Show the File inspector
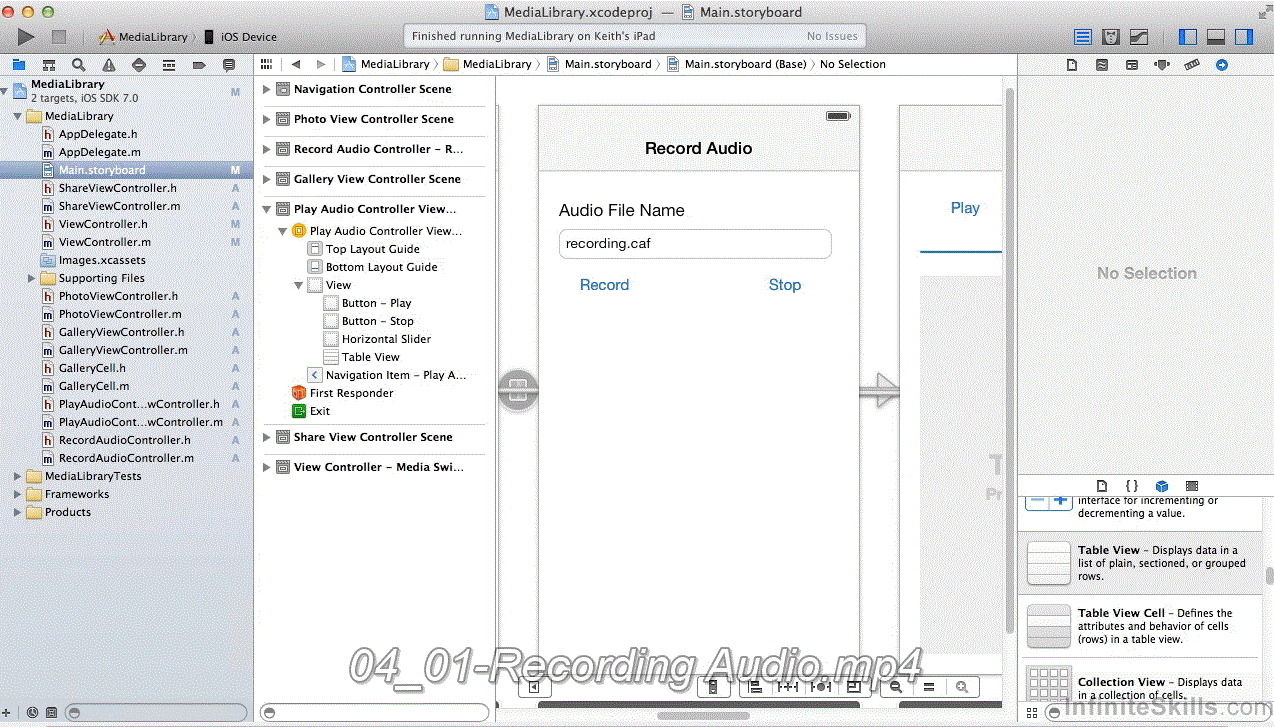This screenshot has height=727, width=1274. [x=1072, y=64]
